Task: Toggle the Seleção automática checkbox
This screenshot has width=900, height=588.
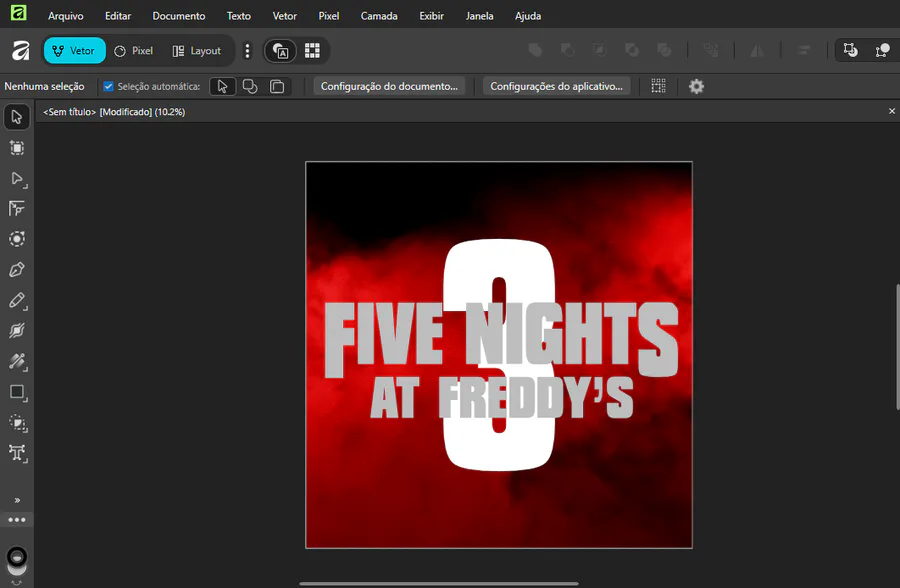Action: [109, 87]
